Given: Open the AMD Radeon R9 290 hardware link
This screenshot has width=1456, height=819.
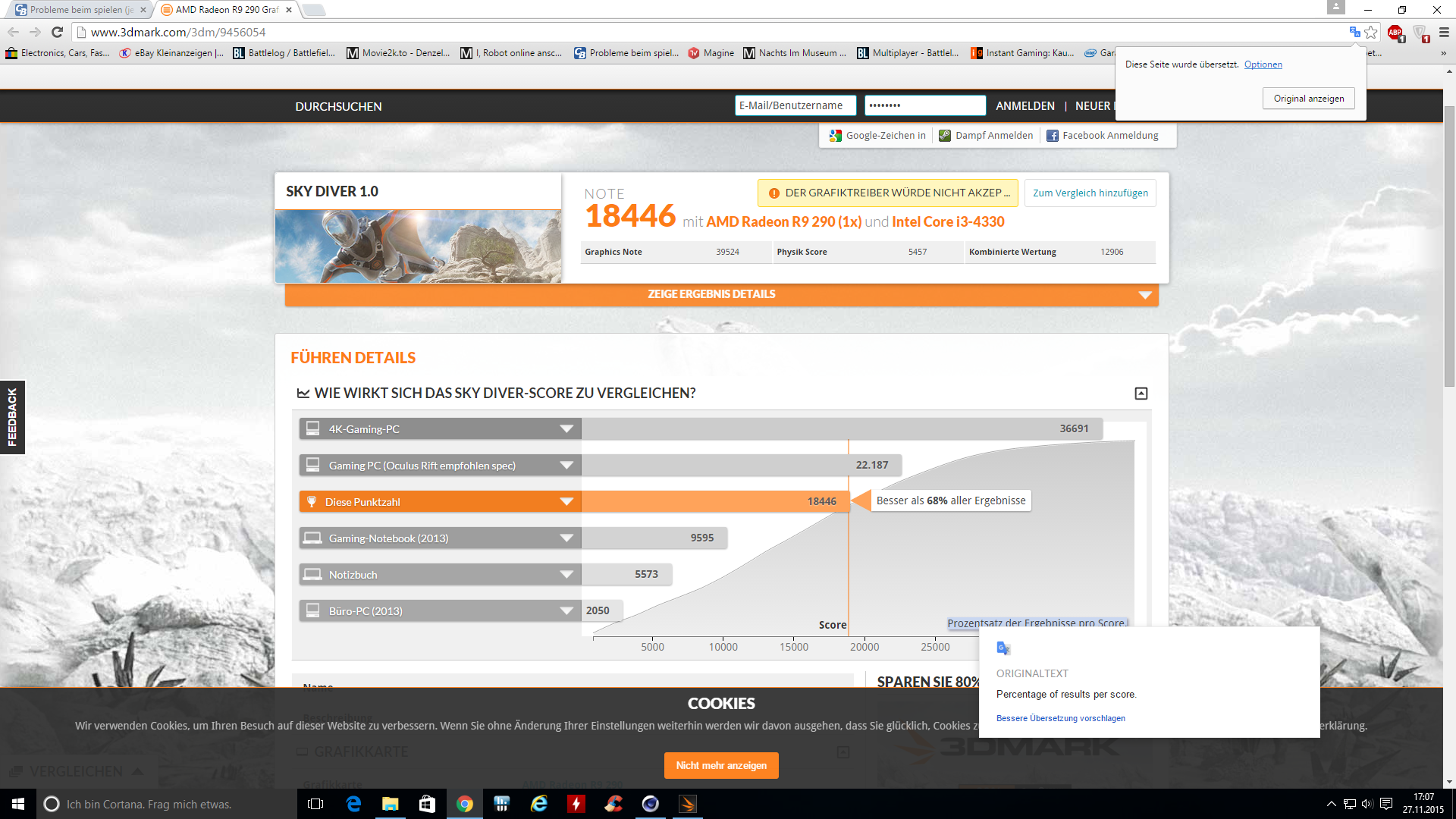Looking at the screenshot, I should pyautogui.click(x=783, y=221).
